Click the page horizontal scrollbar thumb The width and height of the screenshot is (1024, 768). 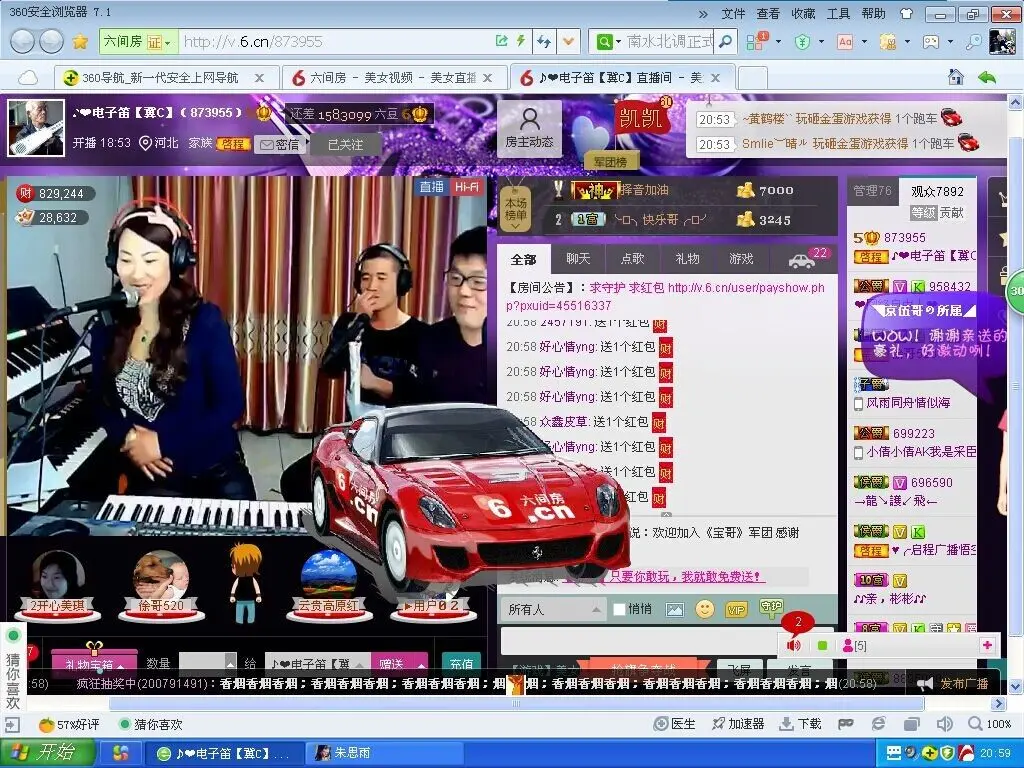coord(516,703)
